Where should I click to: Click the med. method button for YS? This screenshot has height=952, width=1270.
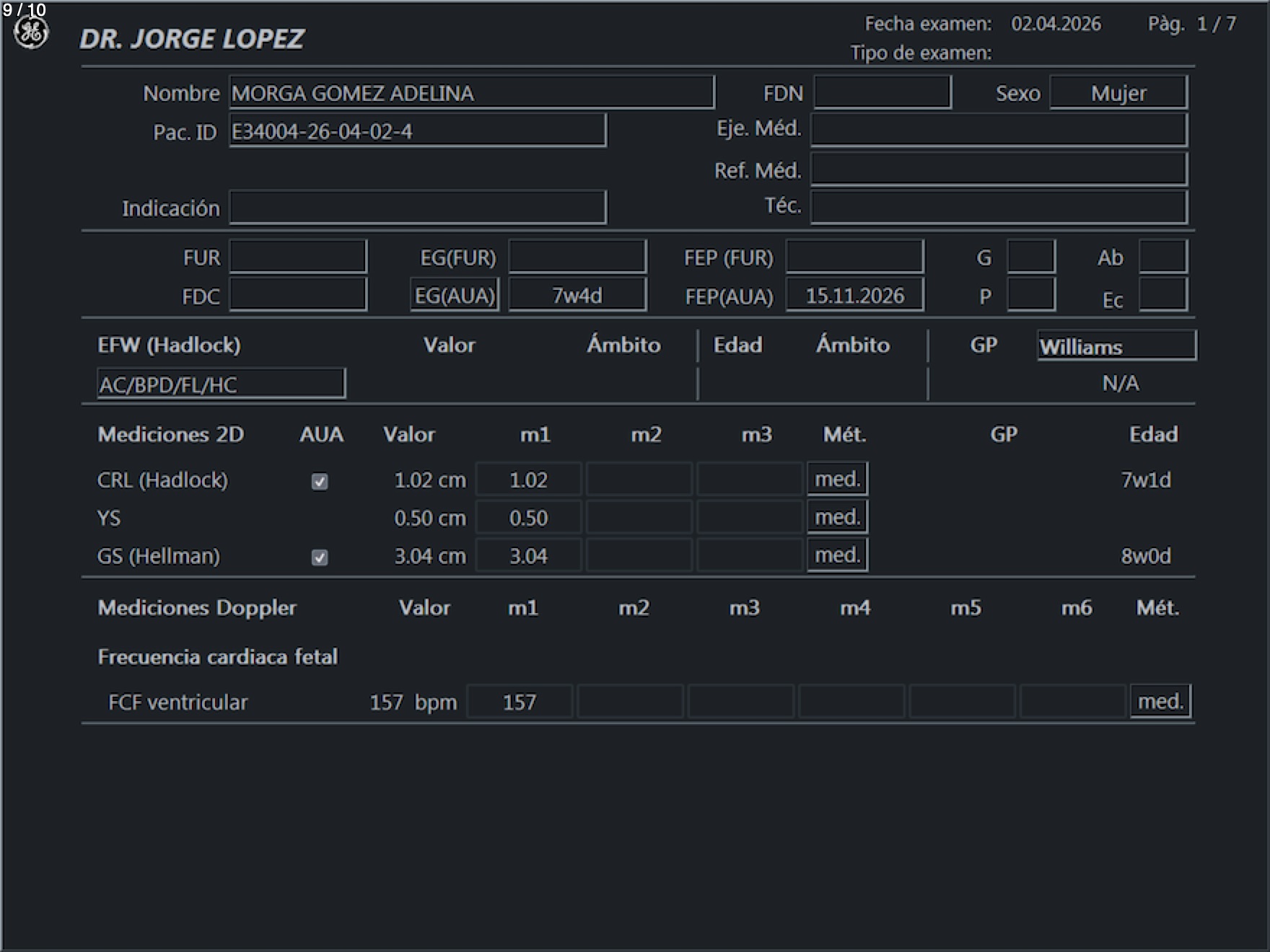(x=837, y=518)
